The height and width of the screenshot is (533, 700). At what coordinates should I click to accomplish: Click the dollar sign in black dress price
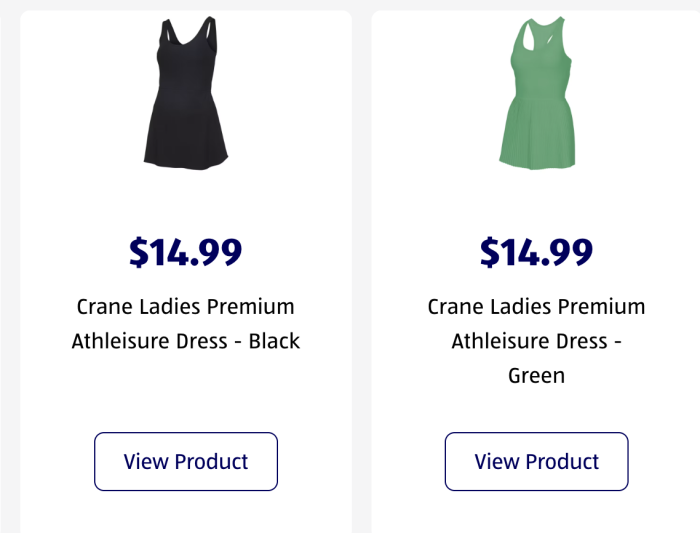pos(138,252)
